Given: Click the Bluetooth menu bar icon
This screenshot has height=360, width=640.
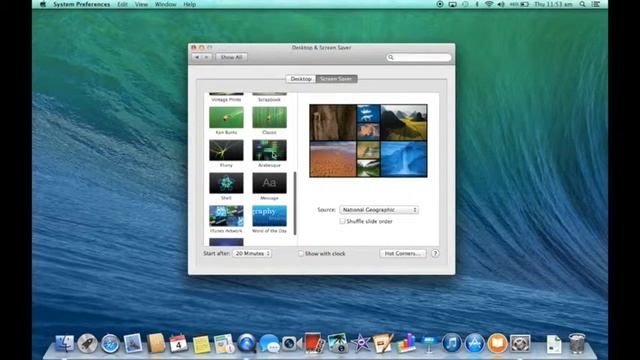Looking at the screenshot, I should click(477, 4).
